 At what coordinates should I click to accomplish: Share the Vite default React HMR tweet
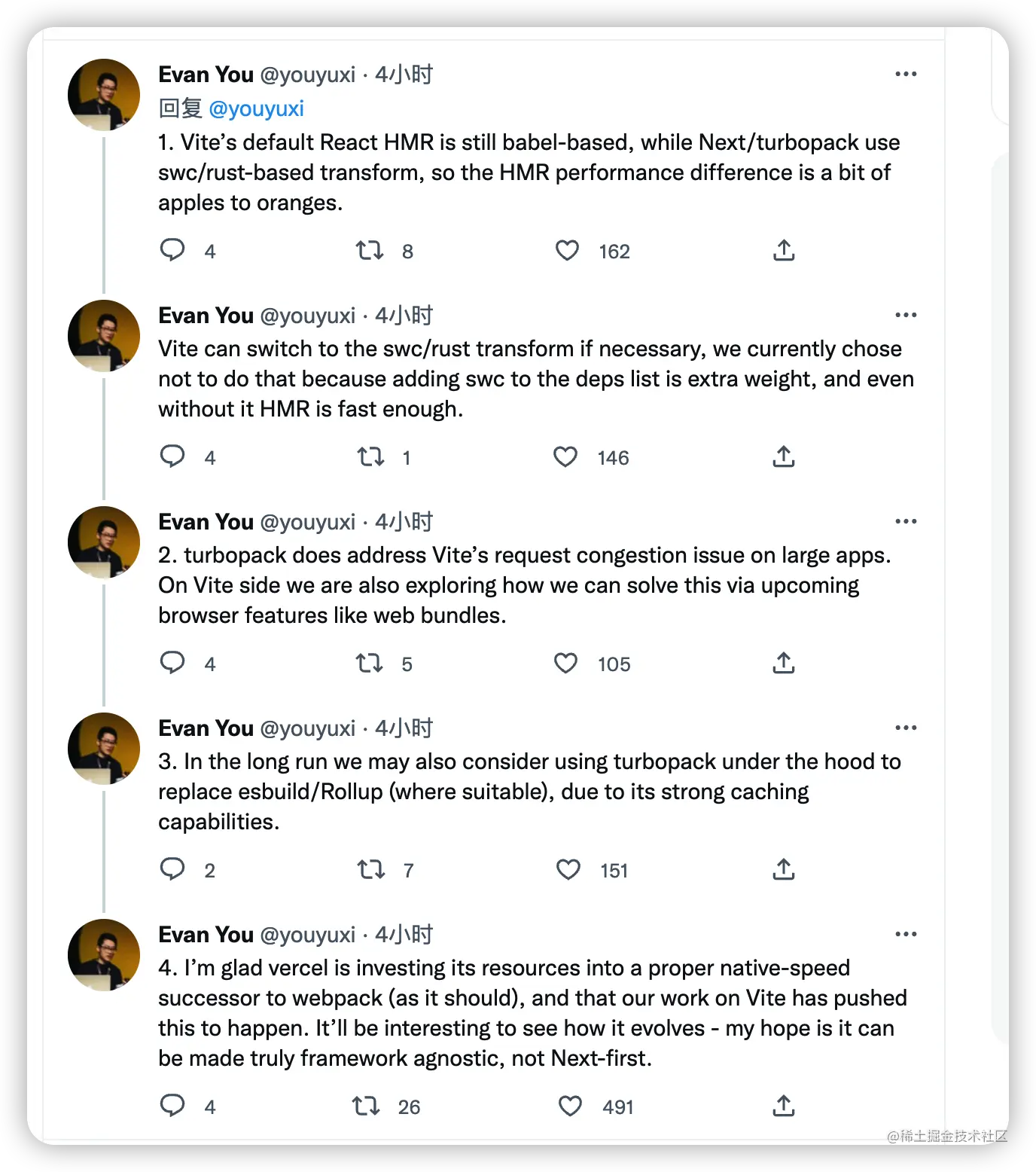click(x=784, y=250)
